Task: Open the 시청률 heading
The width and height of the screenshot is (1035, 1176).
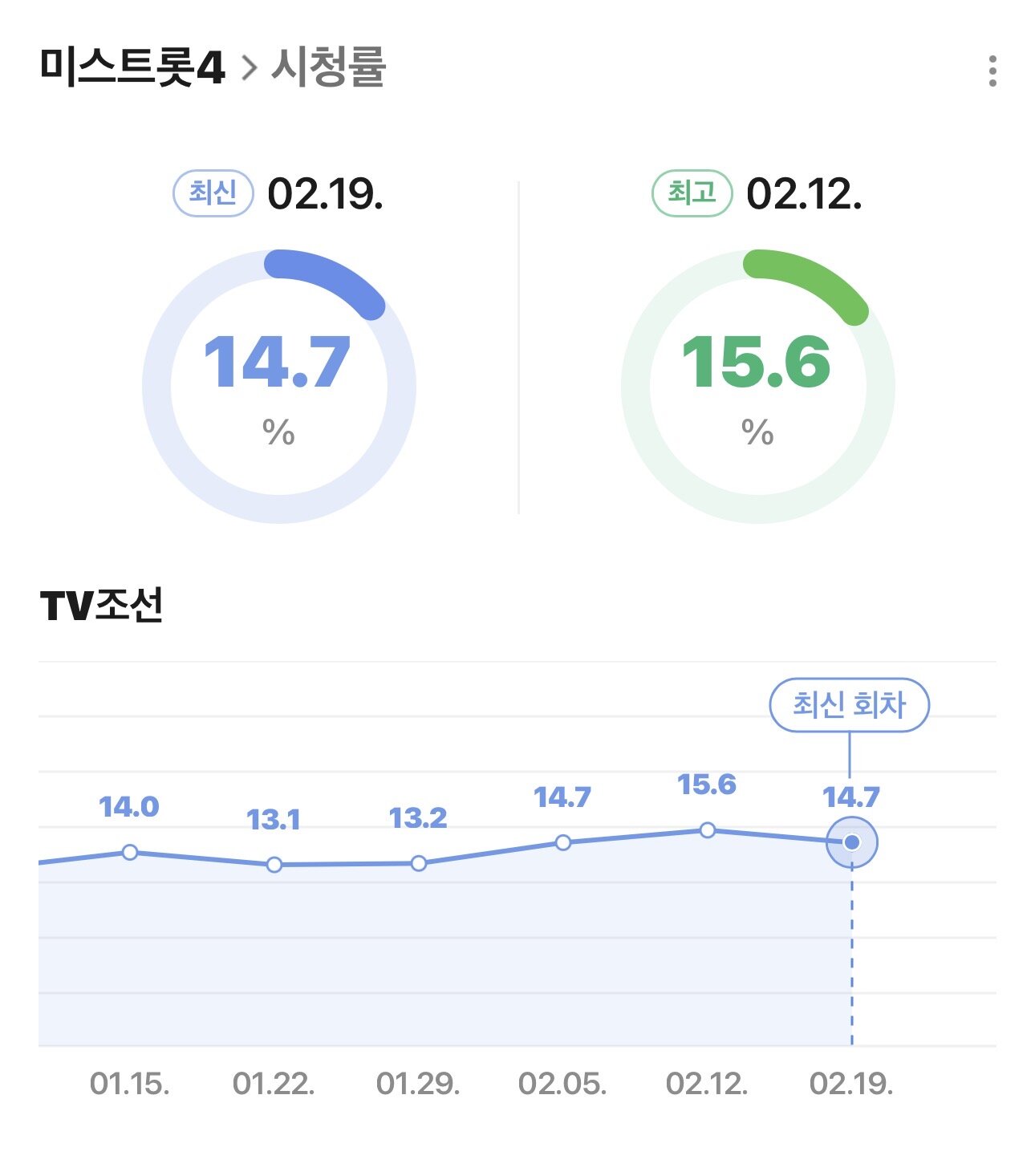Action: click(329, 67)
